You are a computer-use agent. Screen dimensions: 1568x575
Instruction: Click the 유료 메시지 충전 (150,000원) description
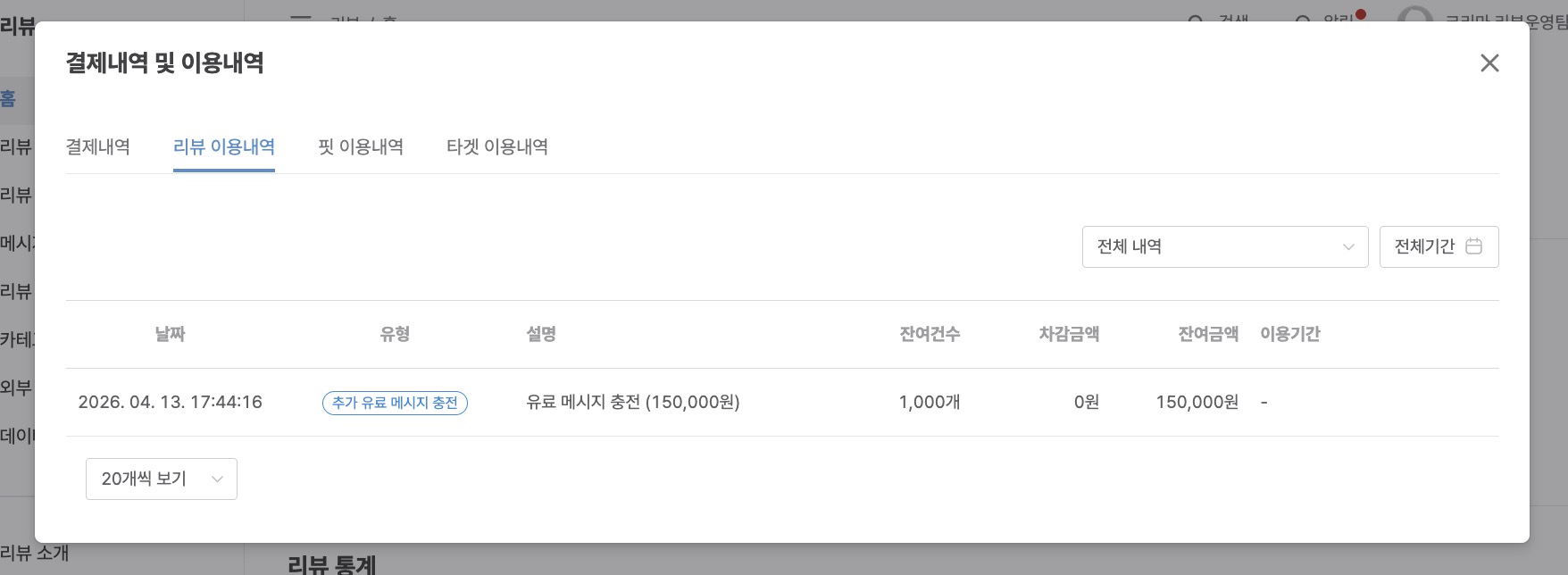(633, 402)
